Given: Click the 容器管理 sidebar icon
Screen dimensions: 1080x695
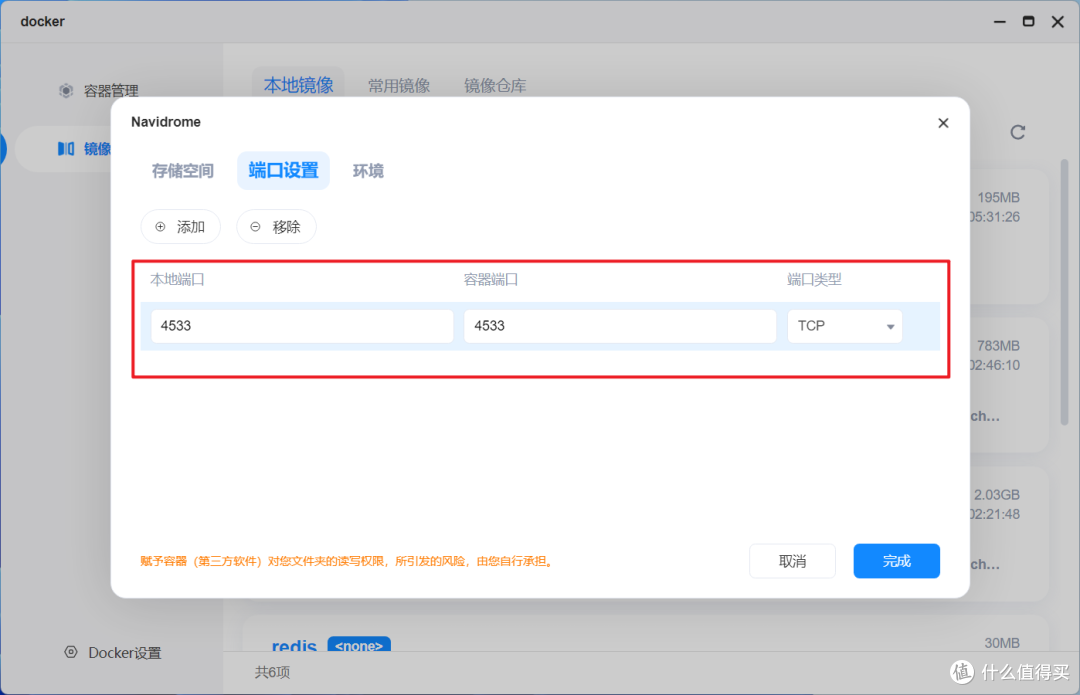Looking at the screenshot, I should tap(65, 91).
